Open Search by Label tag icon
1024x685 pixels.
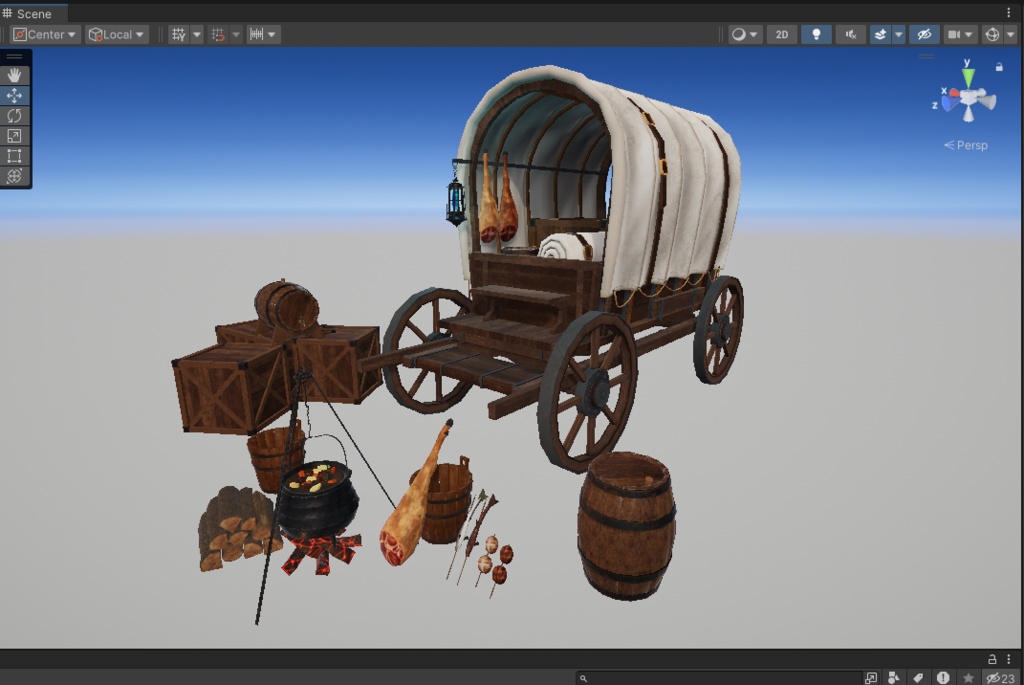(918, 678)
